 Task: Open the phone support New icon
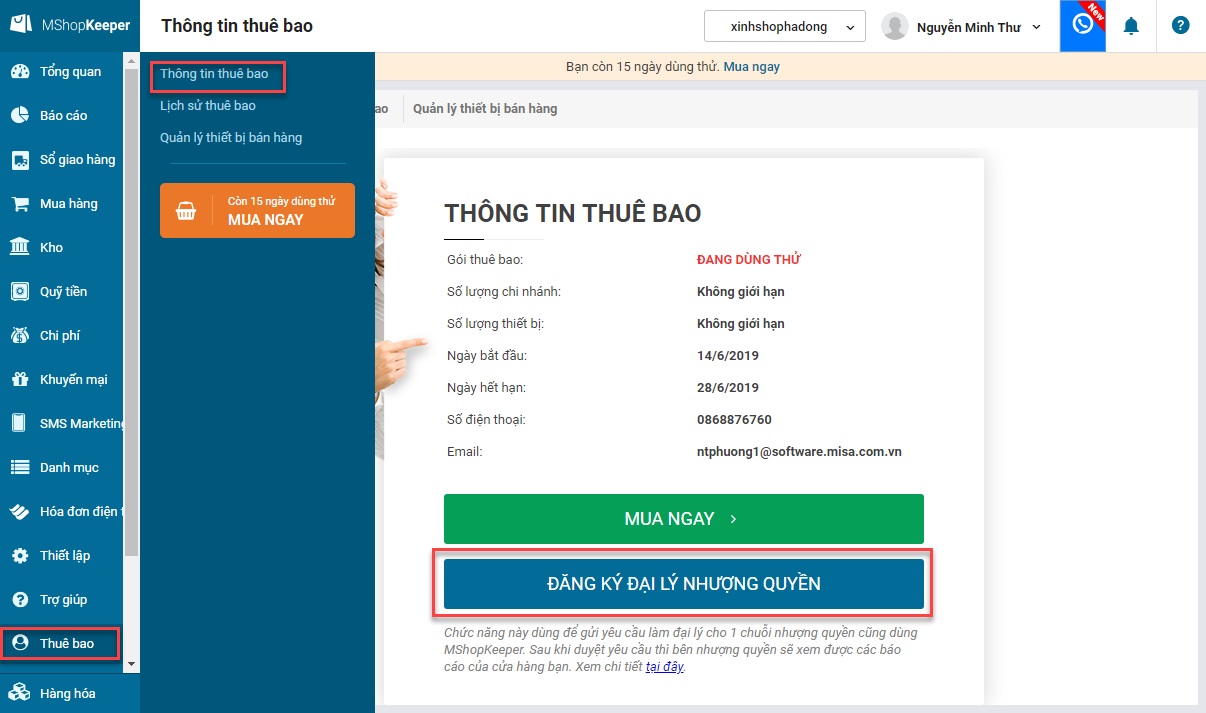tap(1083, 26)
